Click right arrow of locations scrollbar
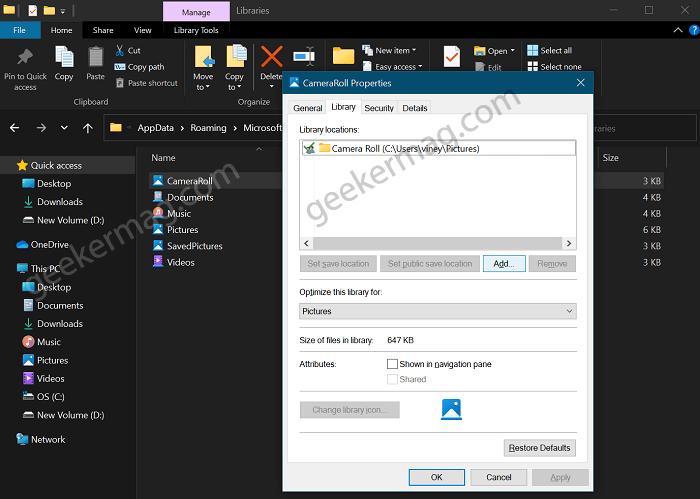Viewport: 700px width, 499px height. click(x=569, y=243)
